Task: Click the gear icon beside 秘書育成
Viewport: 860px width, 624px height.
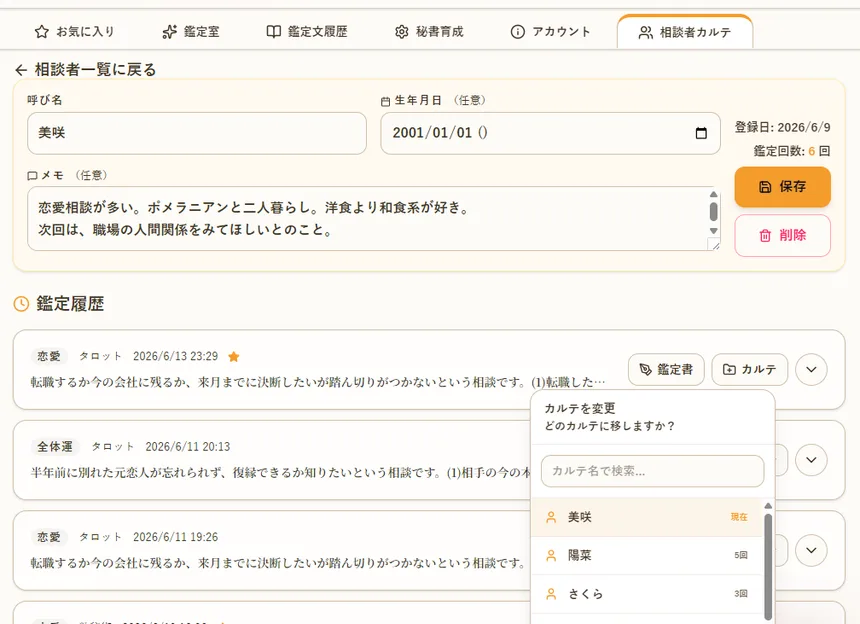Action: click(401, 32)
